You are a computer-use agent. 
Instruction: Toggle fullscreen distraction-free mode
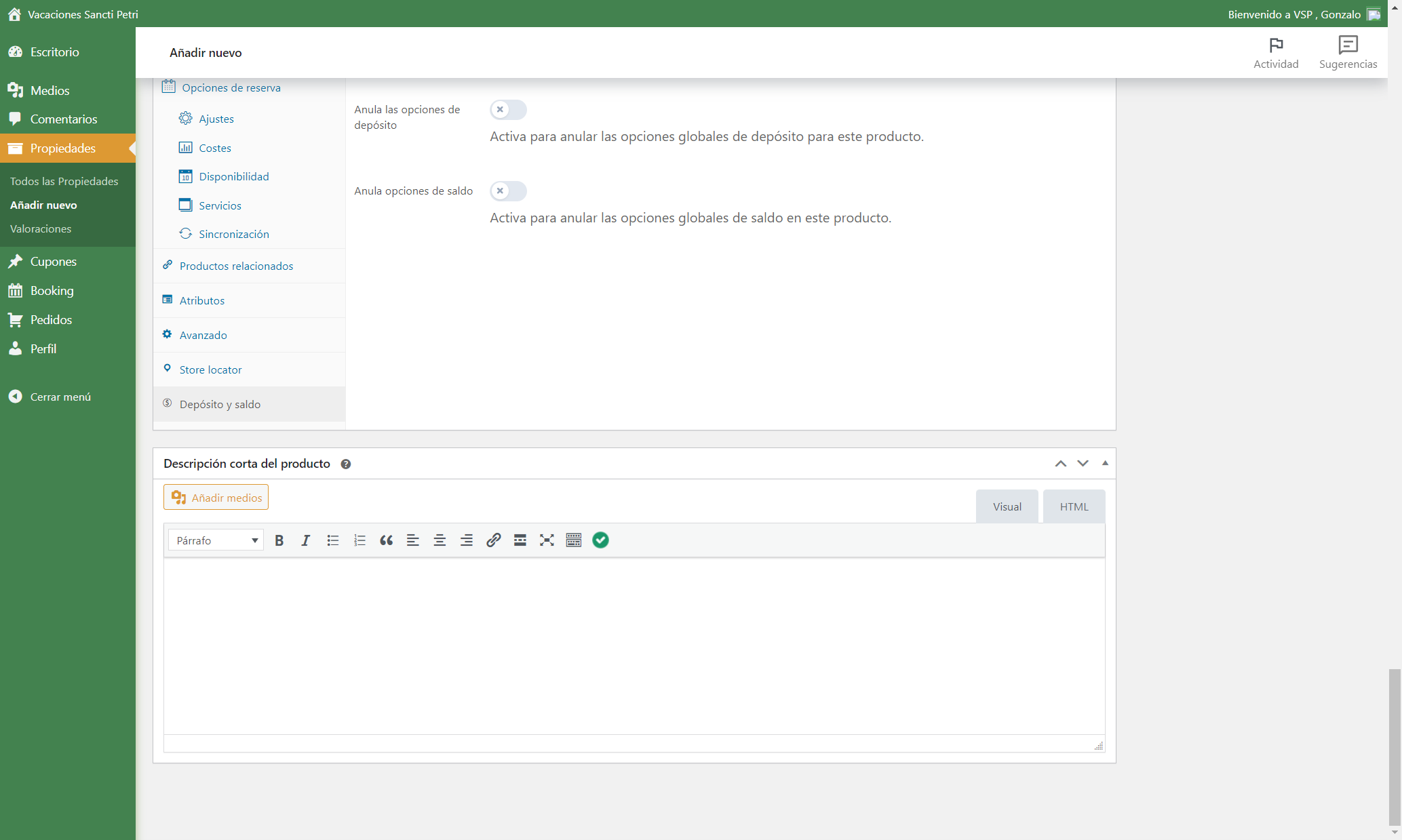[x=547, y=540]
